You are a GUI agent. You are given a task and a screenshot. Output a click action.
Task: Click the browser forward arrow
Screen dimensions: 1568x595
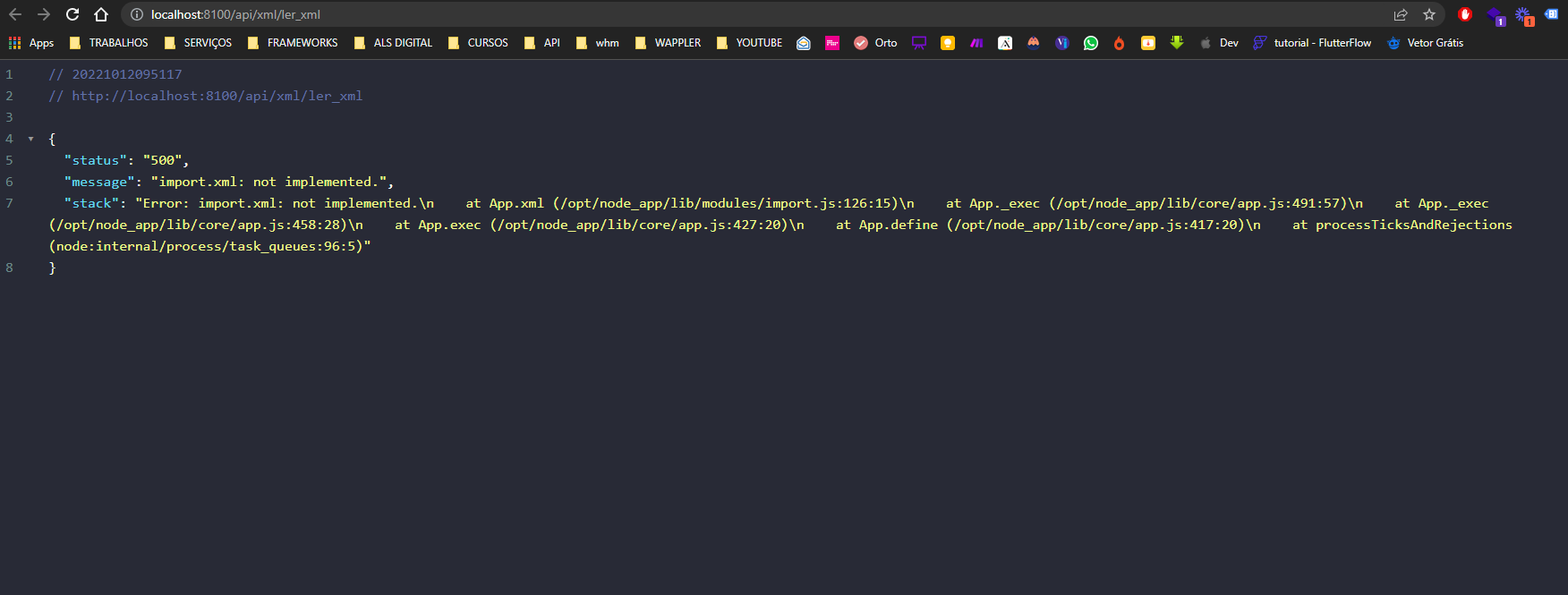pos(44,14)
